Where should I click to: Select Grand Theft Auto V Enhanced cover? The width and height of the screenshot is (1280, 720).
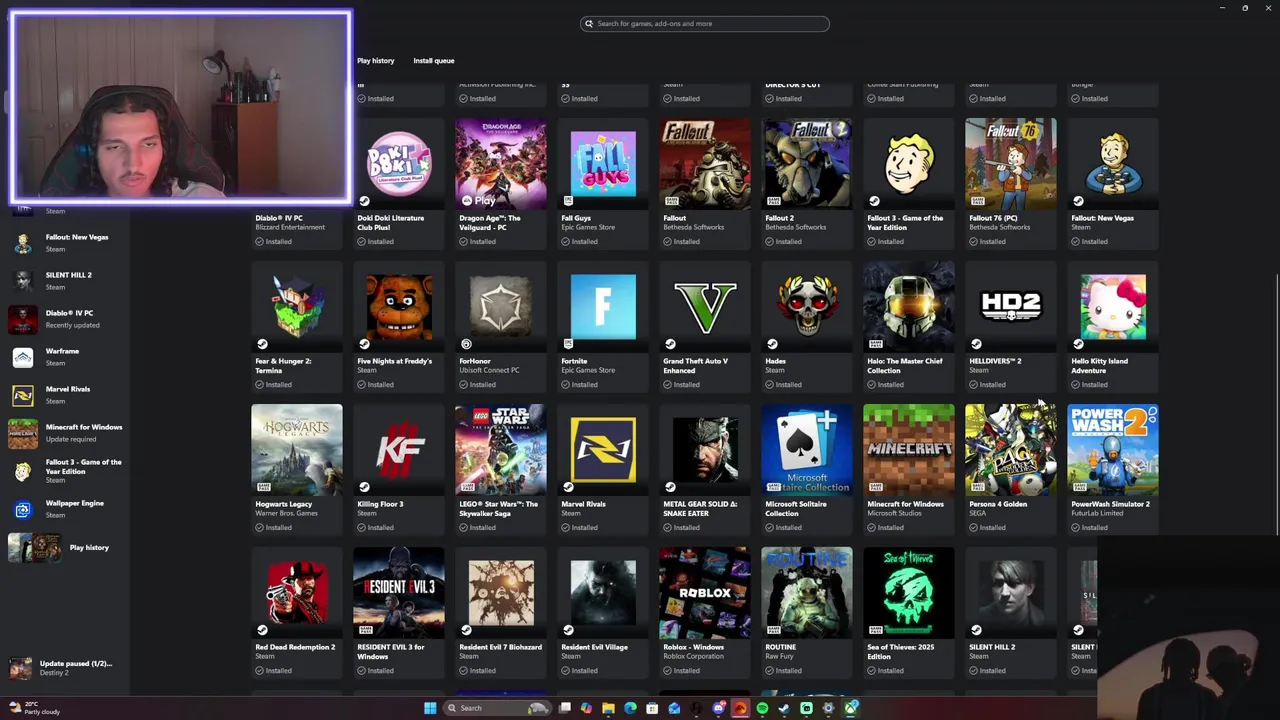705,307
